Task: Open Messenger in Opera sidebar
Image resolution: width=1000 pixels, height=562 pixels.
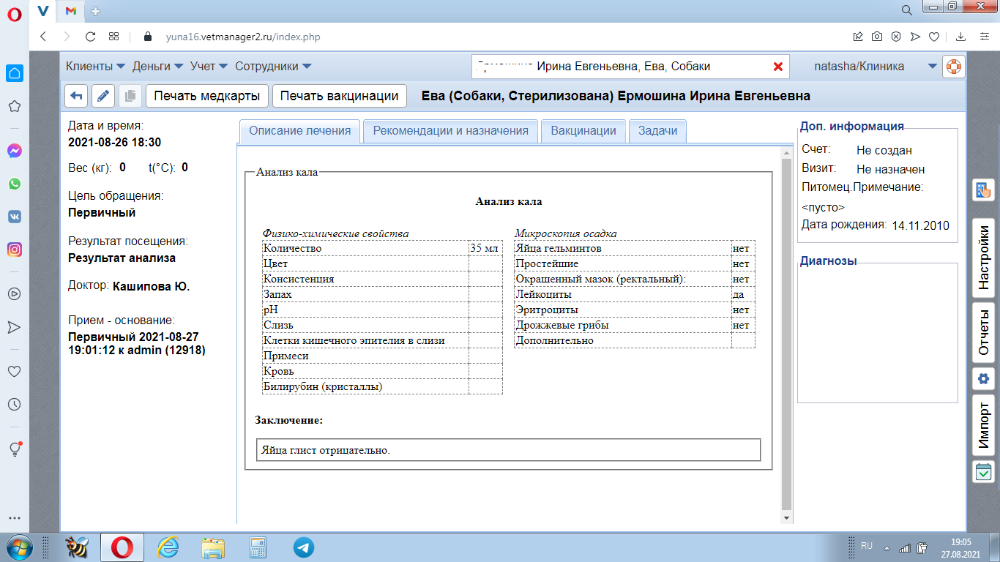Action: (15, 151)
